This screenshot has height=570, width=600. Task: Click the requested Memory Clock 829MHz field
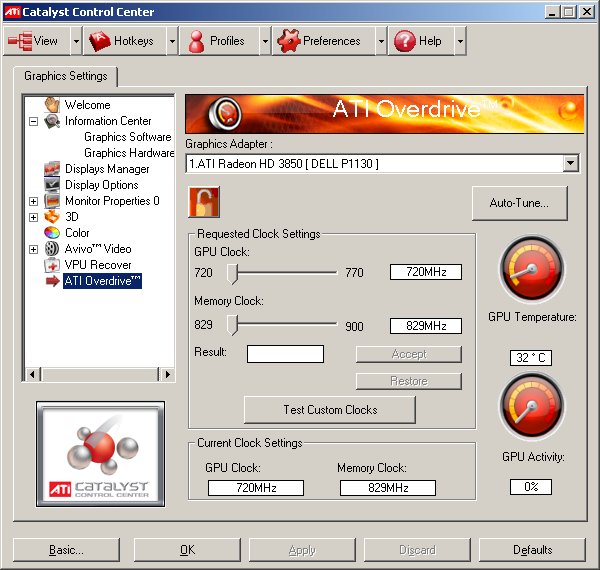[x=426, y=326]
